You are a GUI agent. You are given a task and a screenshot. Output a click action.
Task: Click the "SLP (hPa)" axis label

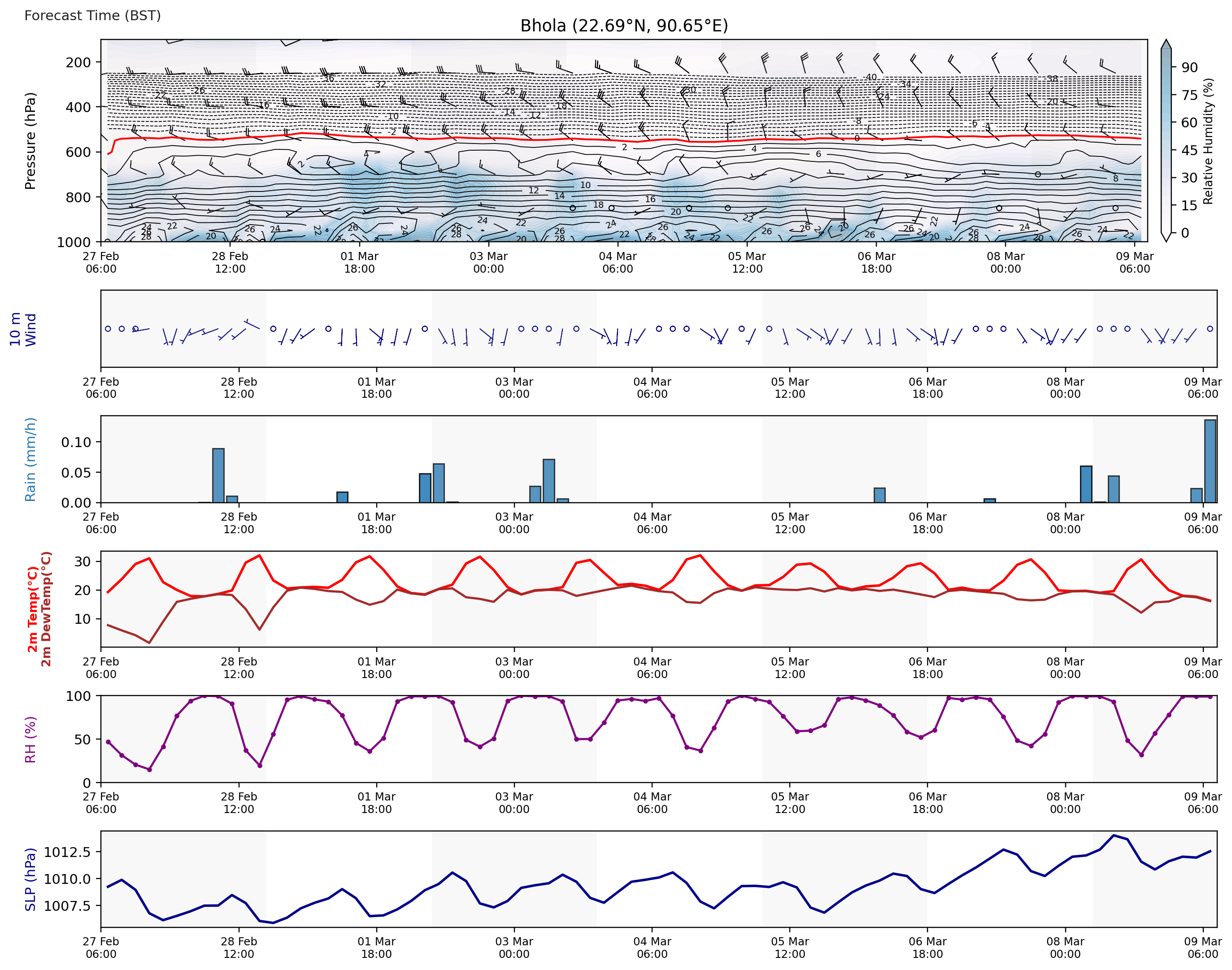click(x=30, y=880)
